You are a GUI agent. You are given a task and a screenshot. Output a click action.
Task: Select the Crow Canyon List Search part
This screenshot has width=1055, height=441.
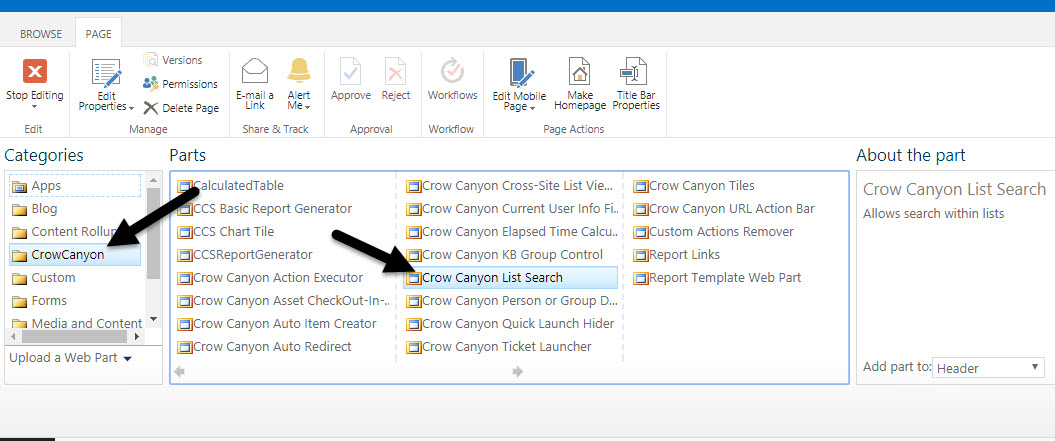coord(492,278)
